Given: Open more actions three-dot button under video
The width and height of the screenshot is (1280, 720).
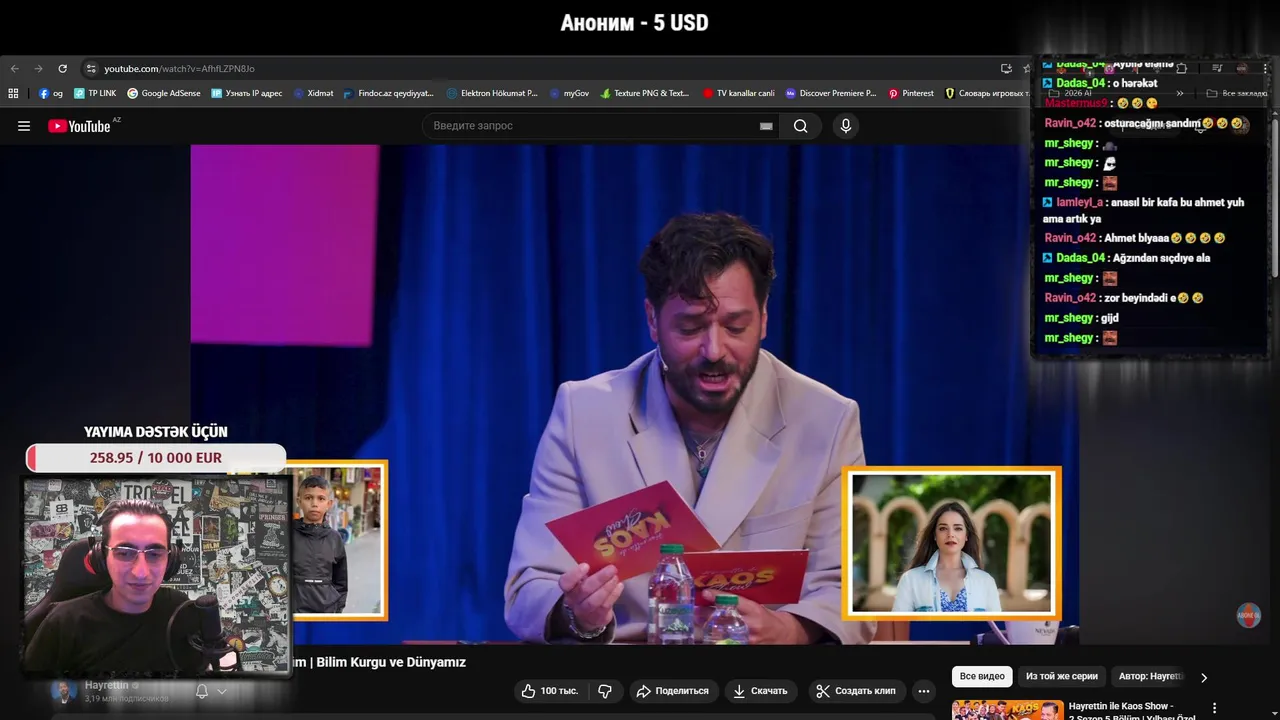Looking at the screenshot, I should click(924, 691).
